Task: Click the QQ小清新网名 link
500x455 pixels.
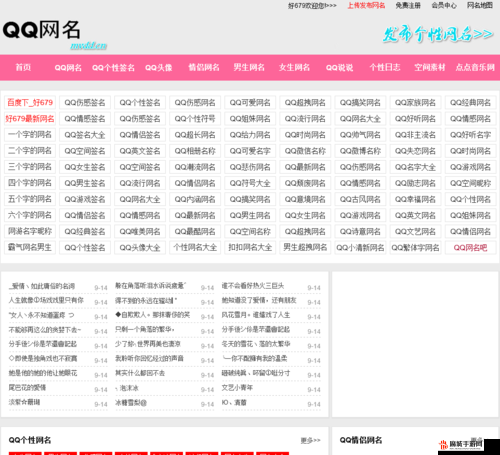Action: 360,248
